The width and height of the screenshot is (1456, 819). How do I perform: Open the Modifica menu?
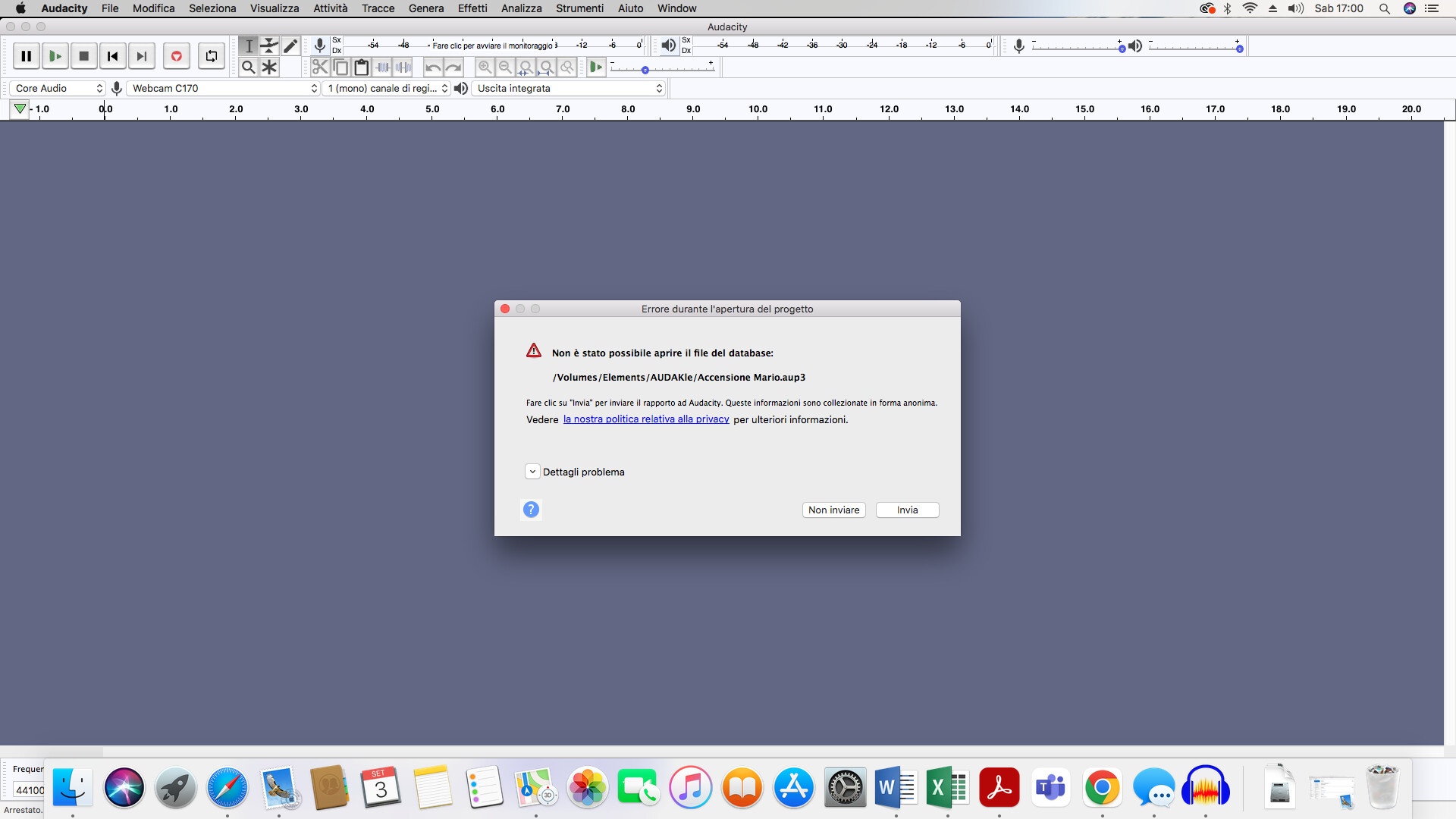(x=153, y=8)
